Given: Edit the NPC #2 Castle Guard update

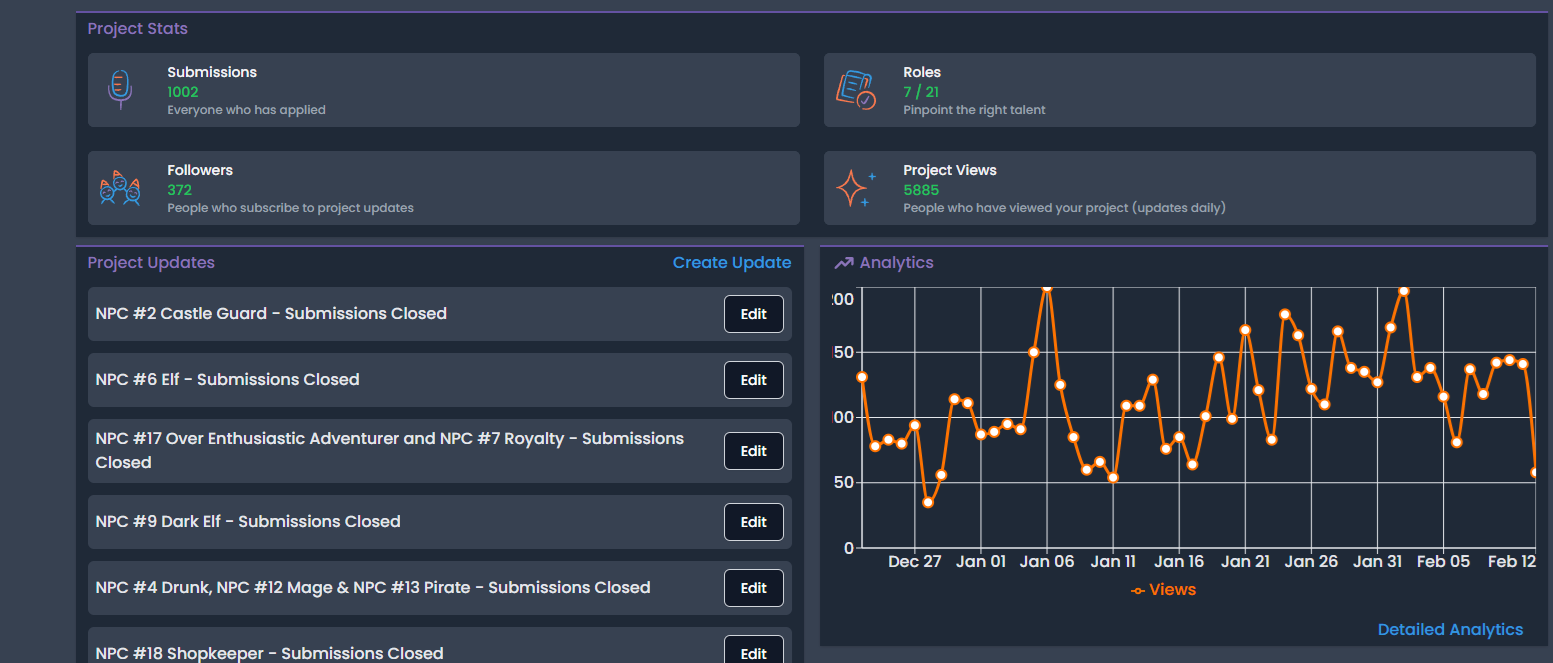Looking at the screenshot, I should click(x=753, y=314).
